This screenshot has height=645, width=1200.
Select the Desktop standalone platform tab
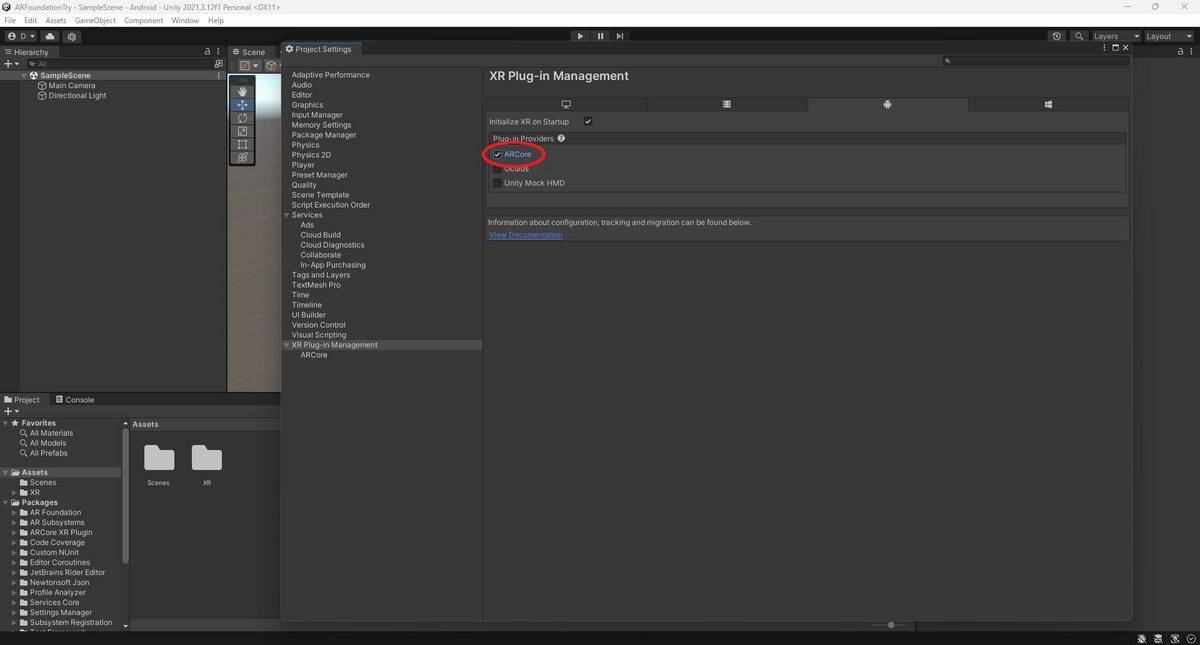click(566, 104)
